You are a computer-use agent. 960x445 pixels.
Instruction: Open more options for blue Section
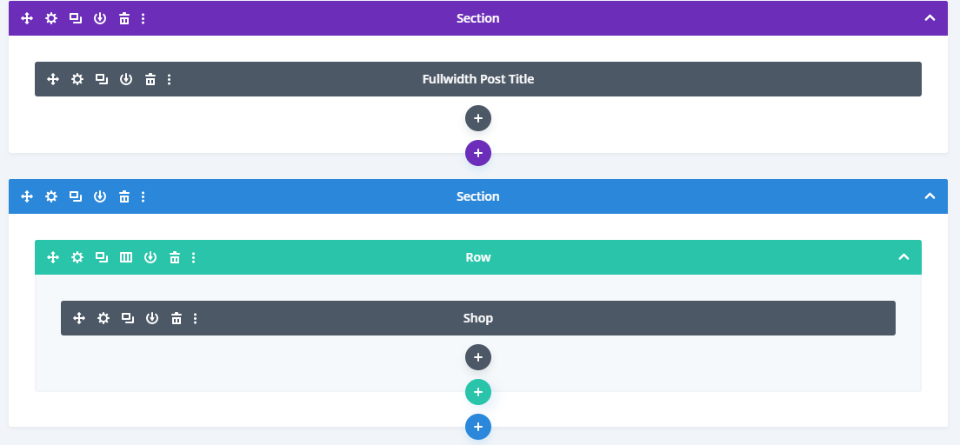[x=144, y=196]
